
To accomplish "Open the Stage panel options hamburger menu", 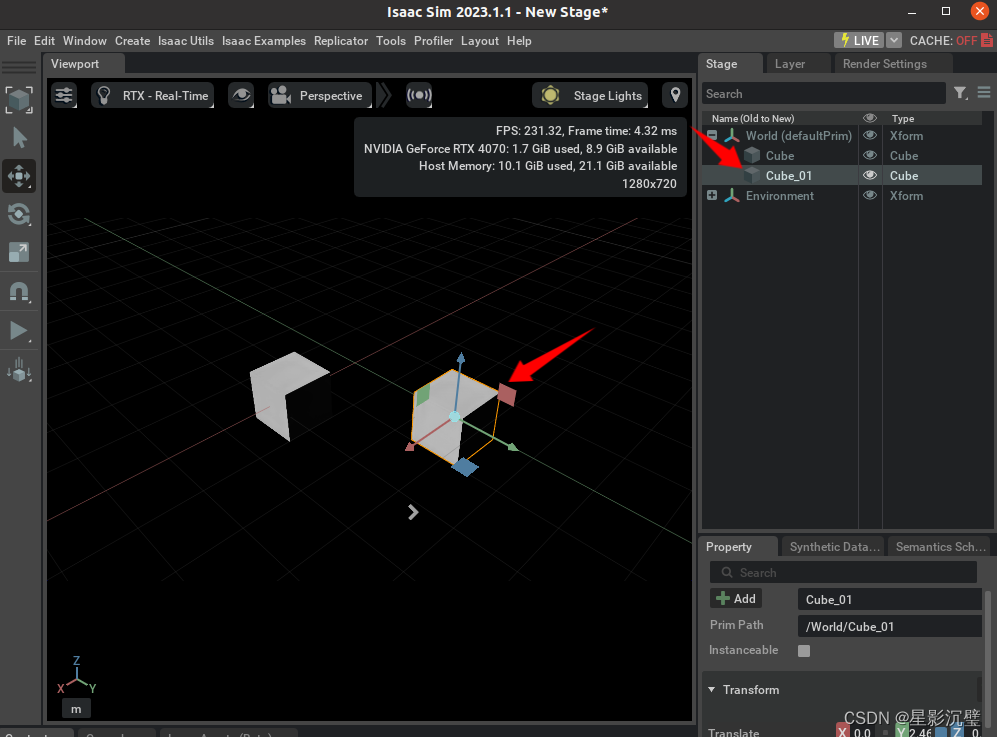I will (984, 93).
